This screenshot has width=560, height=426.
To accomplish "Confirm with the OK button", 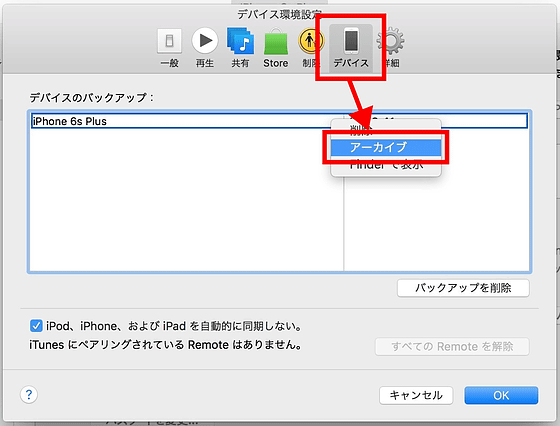I will (501, 395).
